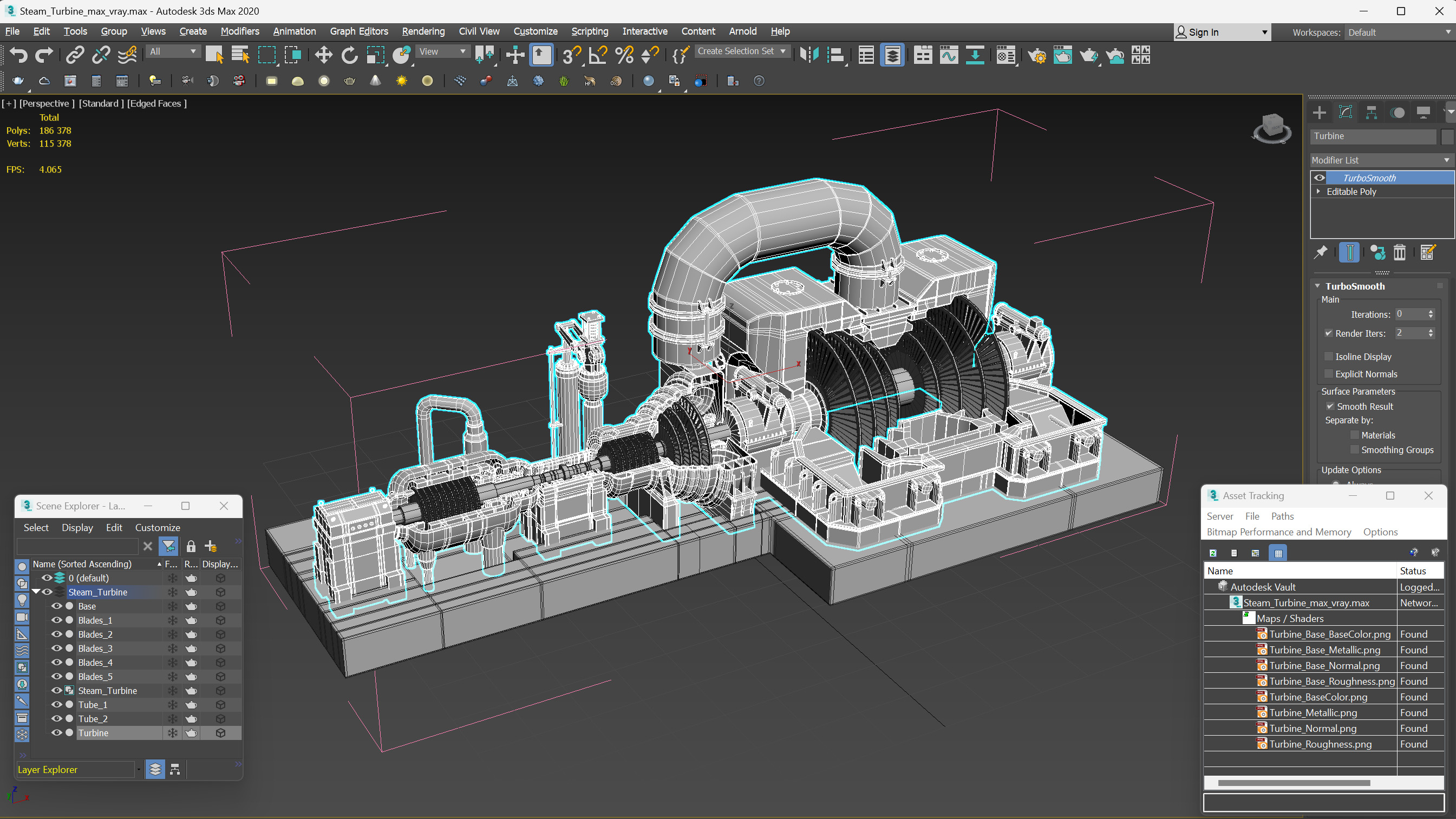The height and width of the screenshot is (819, 1456).
Task: Click the Redo arrow icon
Action: pos(44,55)
